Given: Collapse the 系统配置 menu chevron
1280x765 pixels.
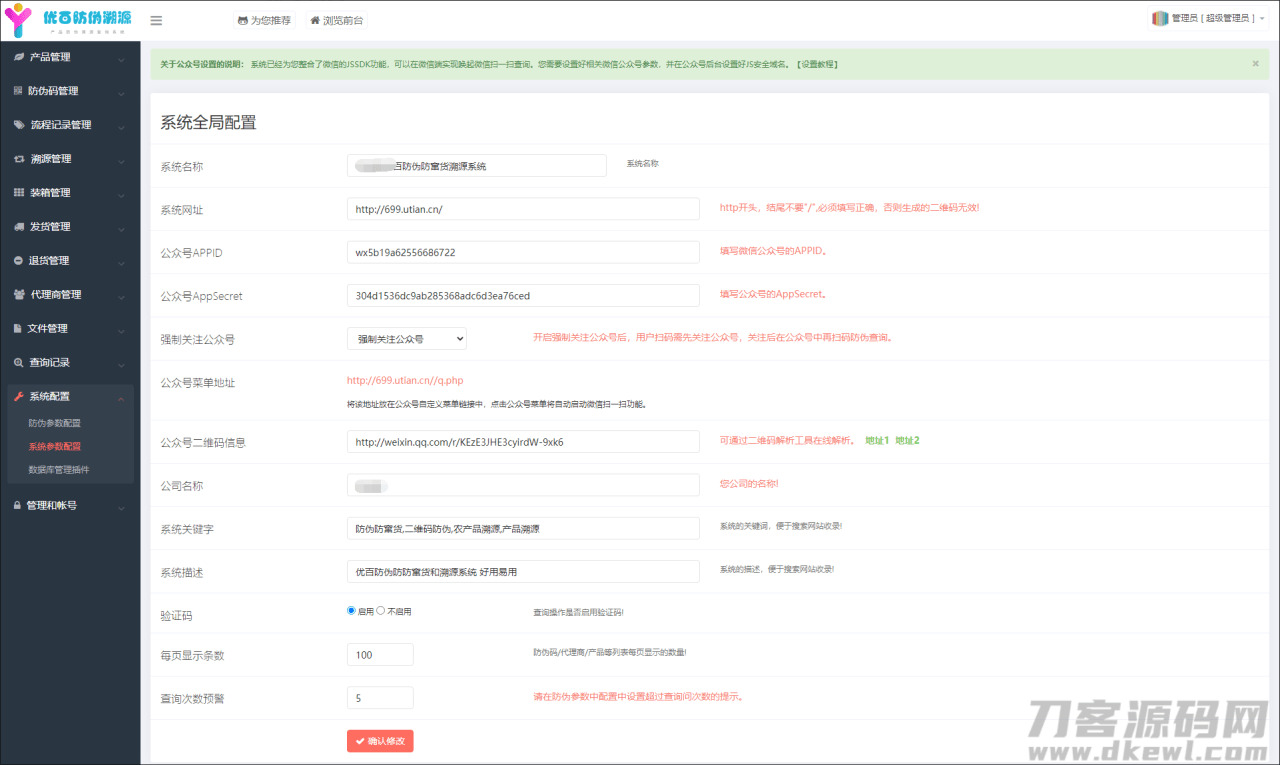Looking at the screenshot, I should 121,398.
